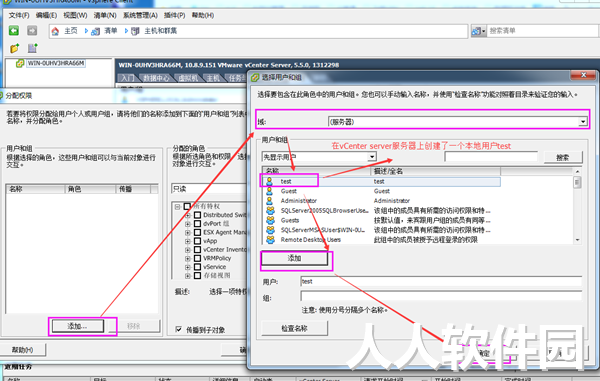Click the grey forward navigation arrow
Screen dimensions: 600x381
click(x=32, y=31)
